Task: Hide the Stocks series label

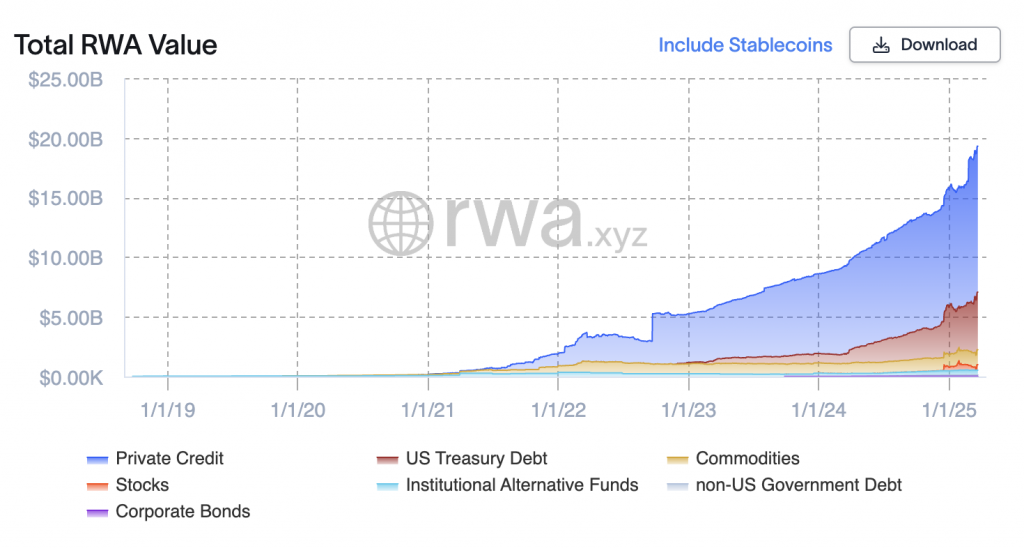Action: pos(142,485)
